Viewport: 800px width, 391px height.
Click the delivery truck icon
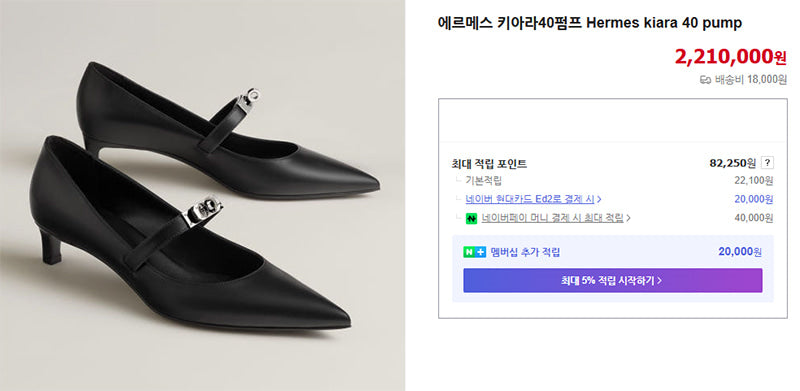pos(706,80)
